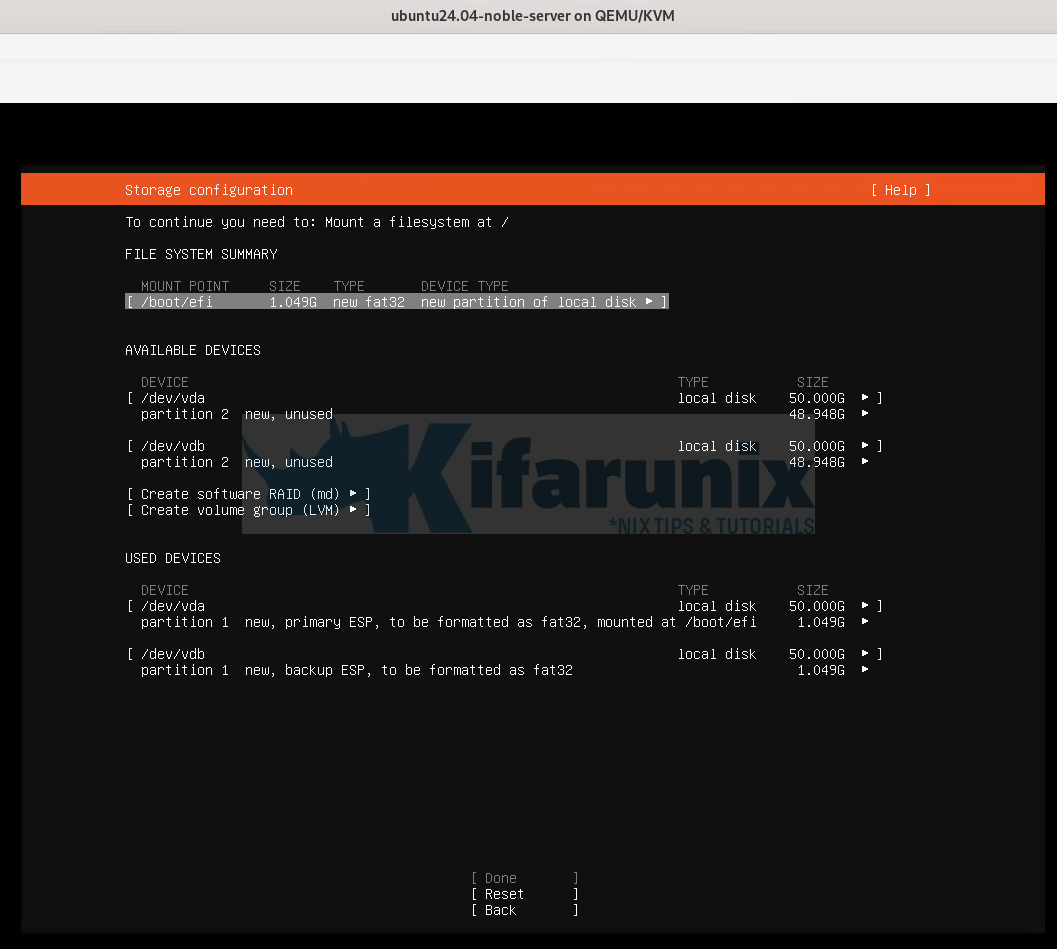This screenshot has height=949, width=1057.
Task: Expand arrow for used /dev/vda 50.000G
Action: pyautogui.click(x=865, y=606)
